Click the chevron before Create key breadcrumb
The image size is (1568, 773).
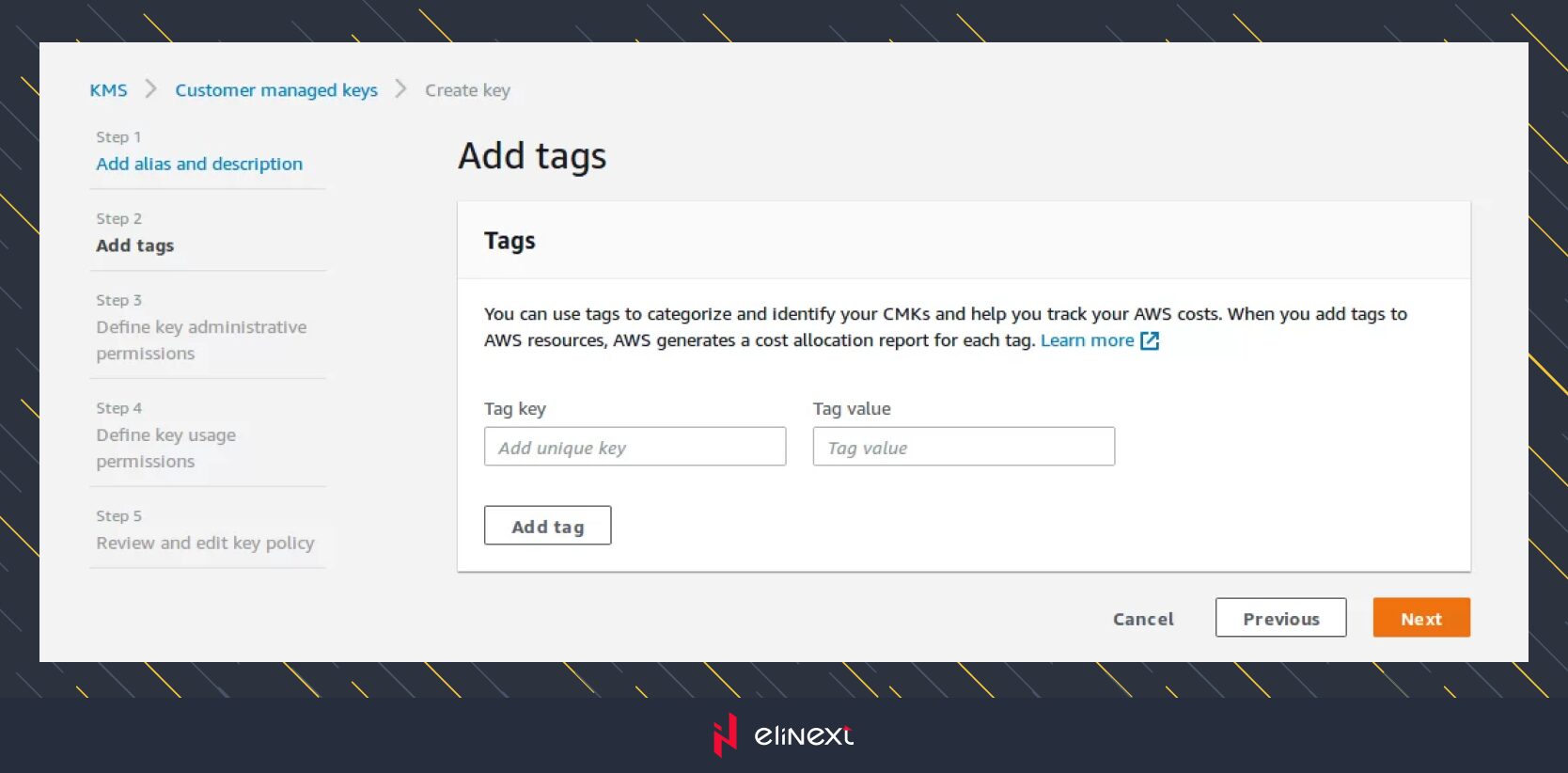[401, 89]
